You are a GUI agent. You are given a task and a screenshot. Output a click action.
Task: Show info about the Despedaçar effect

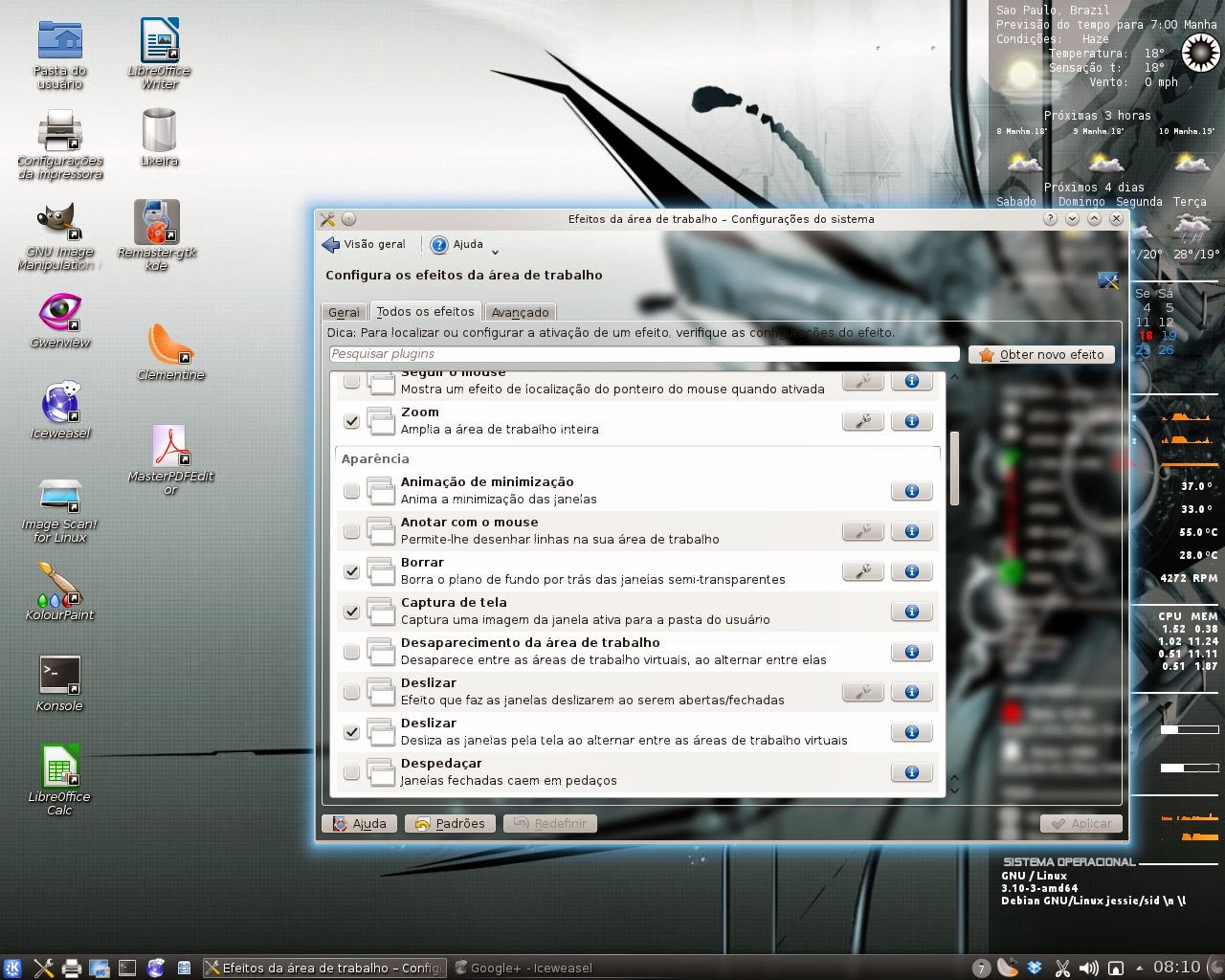911,772
